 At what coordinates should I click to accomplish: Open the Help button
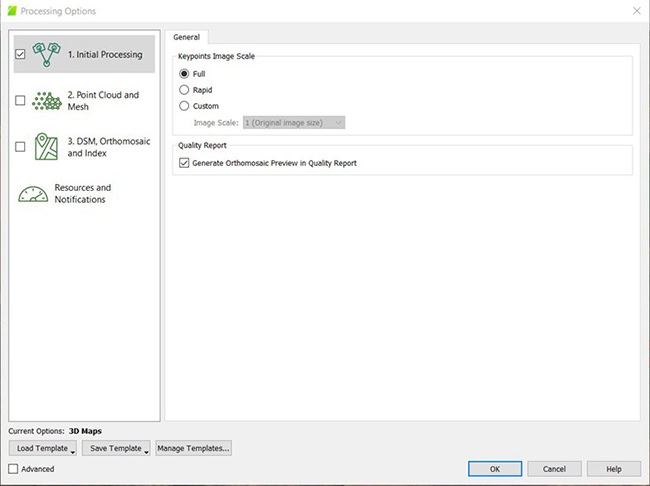[614, 469]
